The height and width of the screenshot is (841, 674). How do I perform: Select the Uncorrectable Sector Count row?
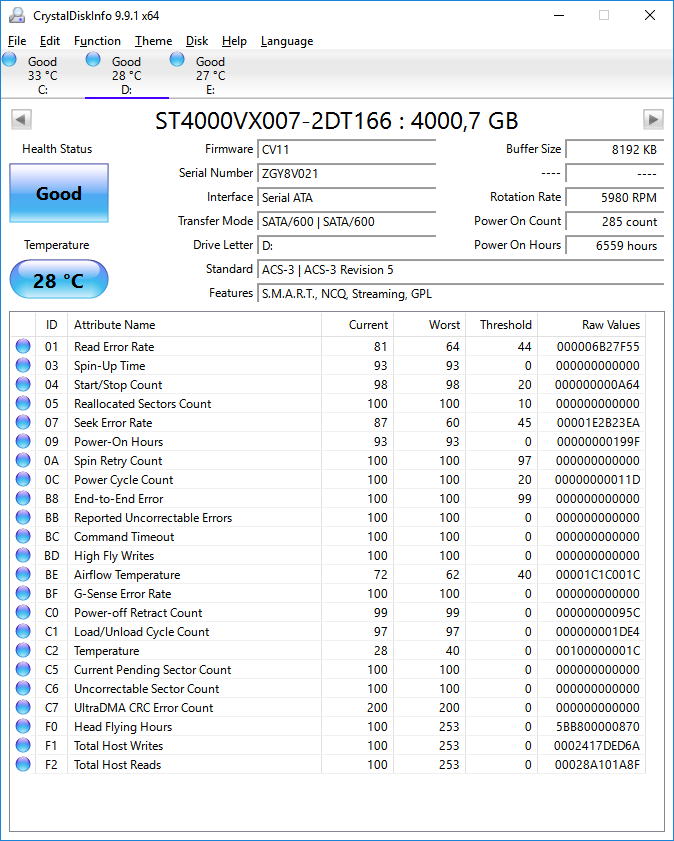(328, 689)
